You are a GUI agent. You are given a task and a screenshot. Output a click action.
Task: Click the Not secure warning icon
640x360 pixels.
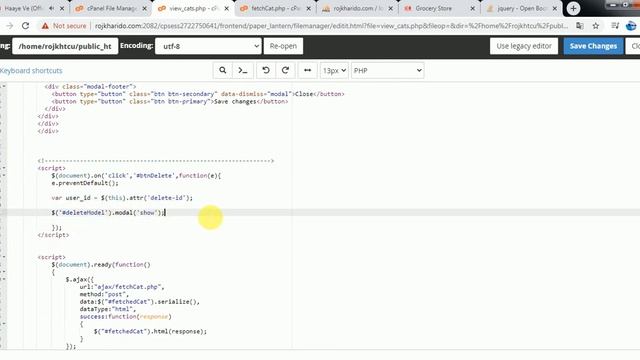pyautogui.click(x=45, y=26)
